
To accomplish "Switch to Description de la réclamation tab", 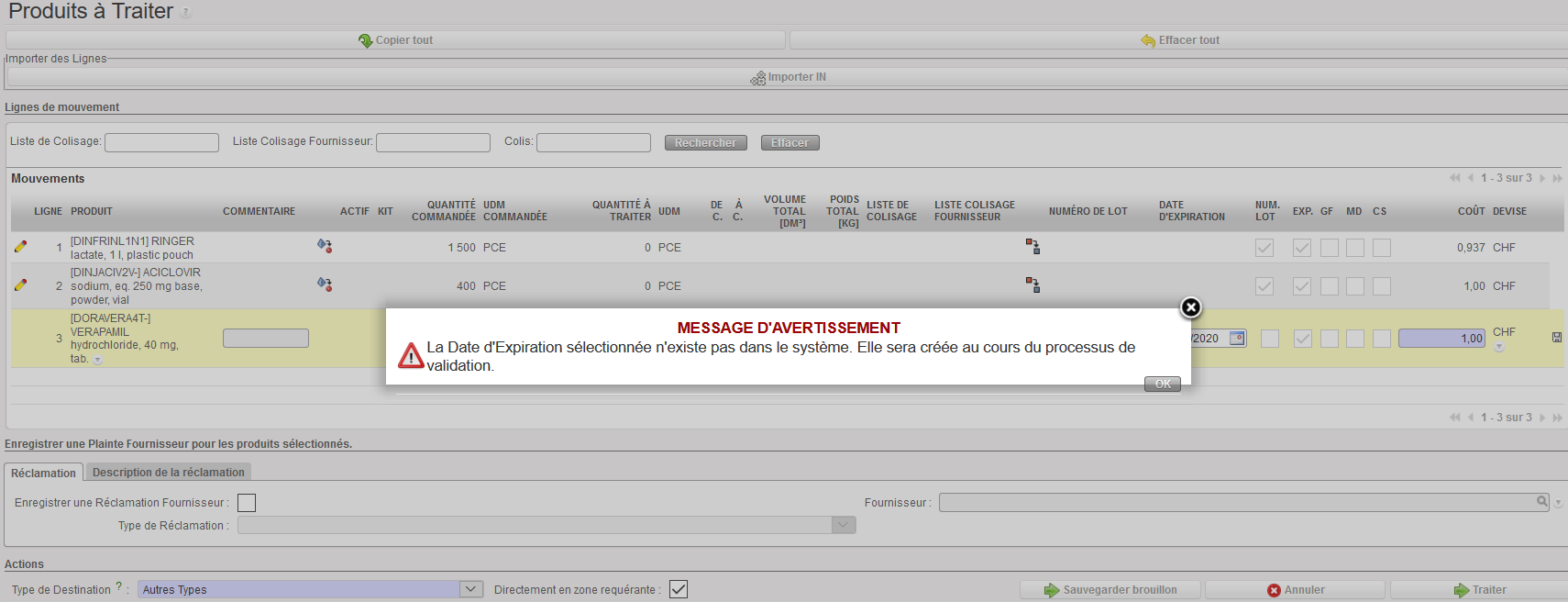I will 168,473.
